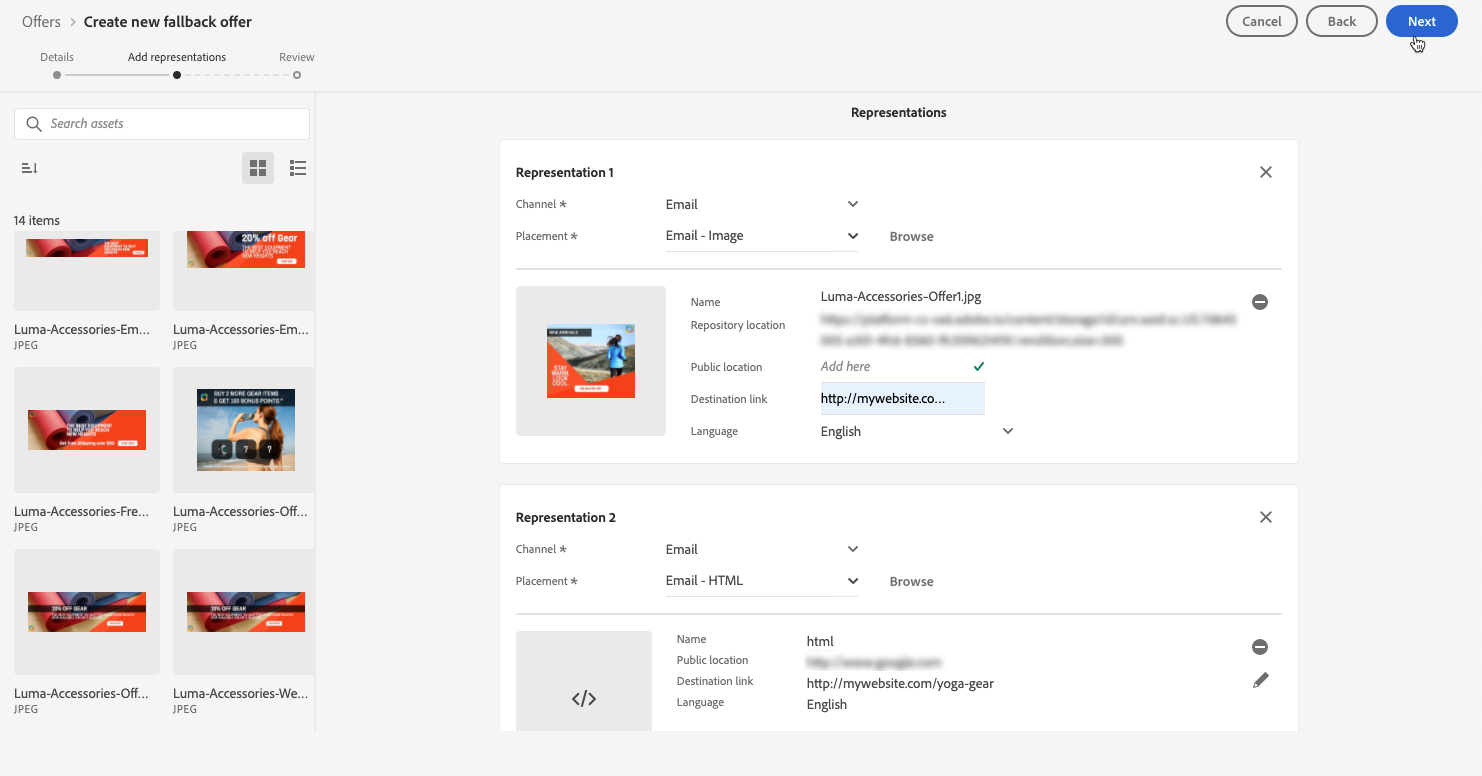This screenshot has height=776, width=1482.
Task: Remove Representation 1 with the X icon
Action: (x=1265, y=172)
